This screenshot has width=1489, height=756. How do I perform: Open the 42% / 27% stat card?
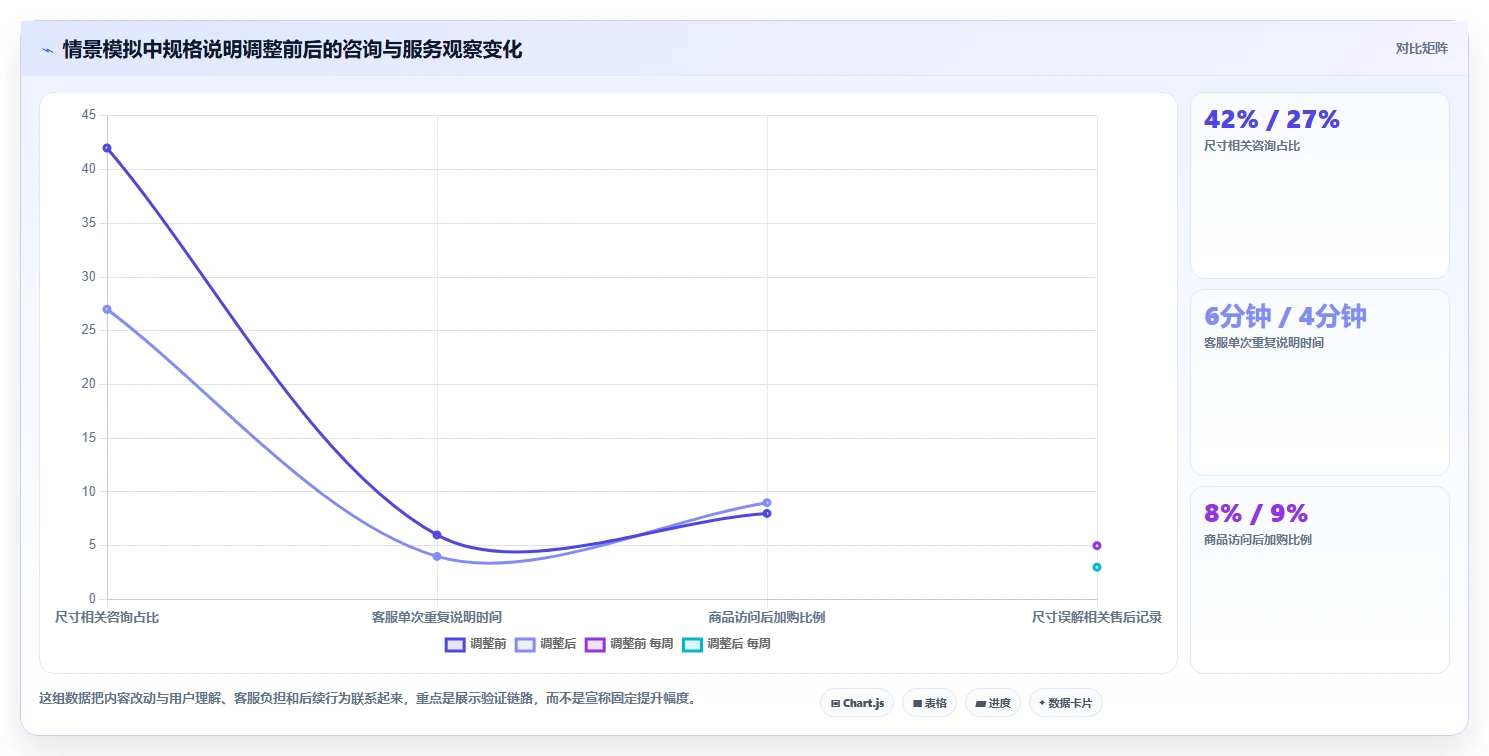coord(1319,186)
